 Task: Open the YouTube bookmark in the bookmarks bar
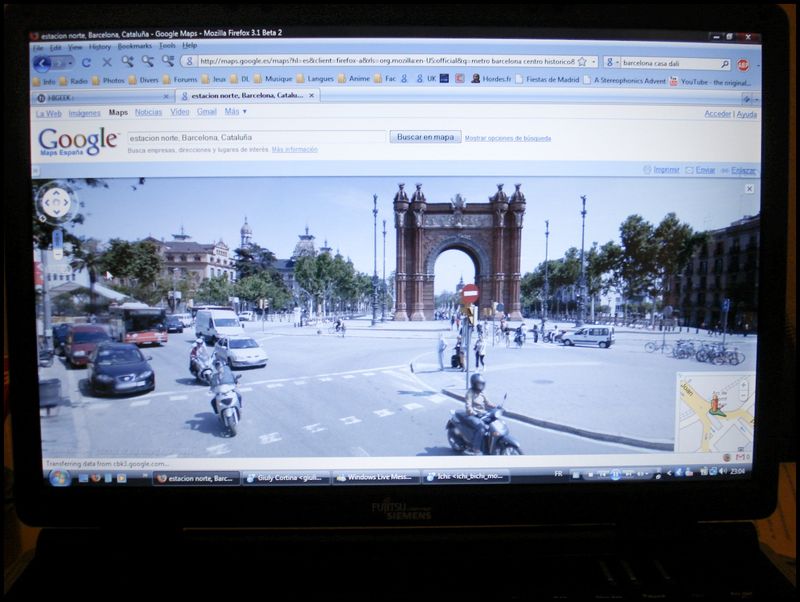click(710, 82)
